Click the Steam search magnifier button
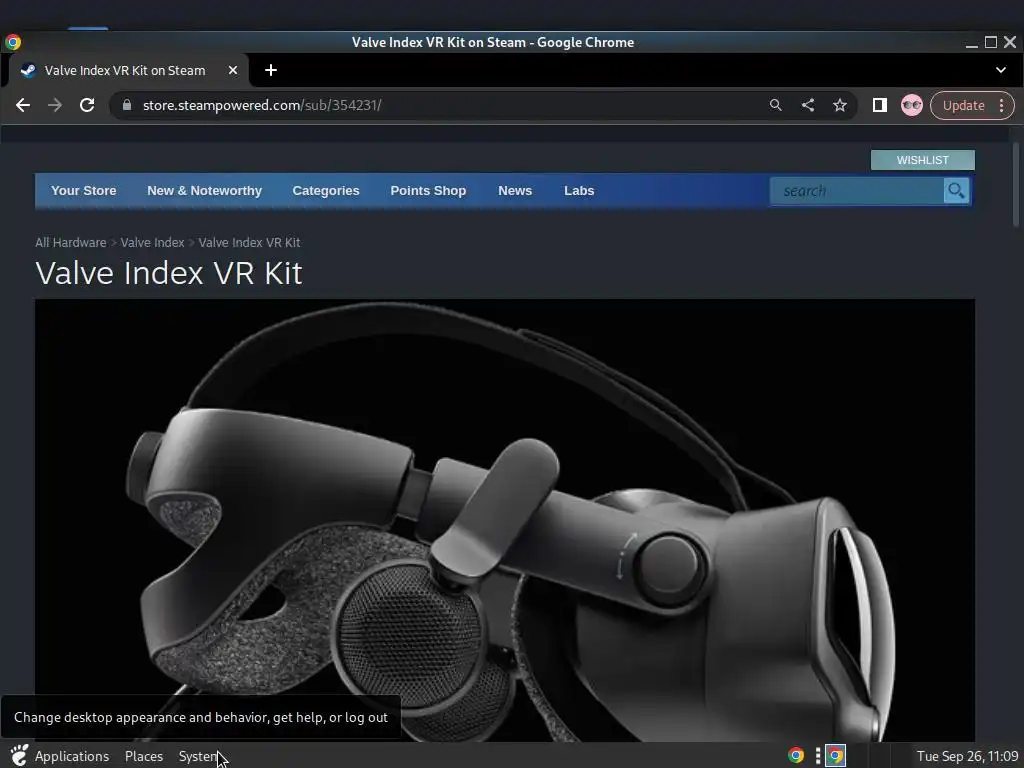1024x768 pixels. pos(956,191)
